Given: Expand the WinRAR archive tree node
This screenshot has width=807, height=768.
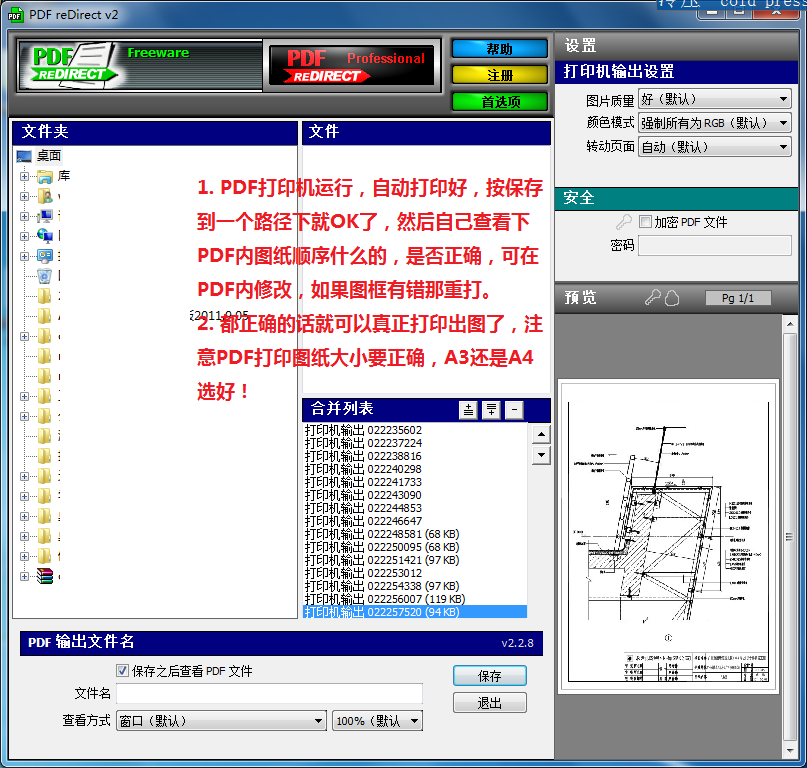Looking at the screenshot, I should [x=24, y=577].
